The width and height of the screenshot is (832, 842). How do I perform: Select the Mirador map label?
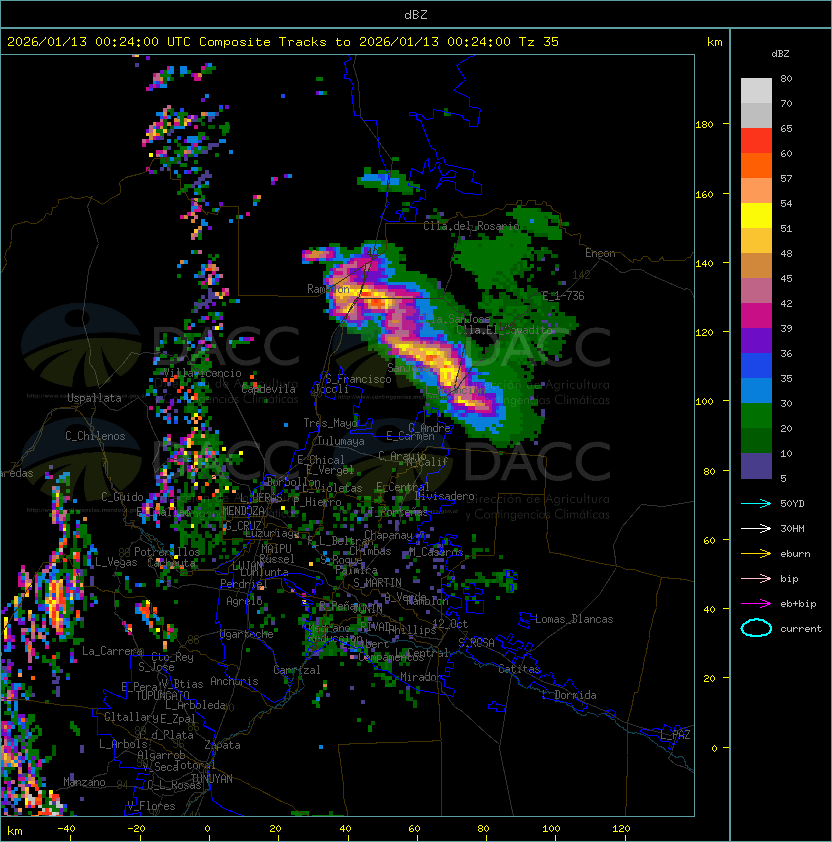pyautogui.click(x=421, y=677)
